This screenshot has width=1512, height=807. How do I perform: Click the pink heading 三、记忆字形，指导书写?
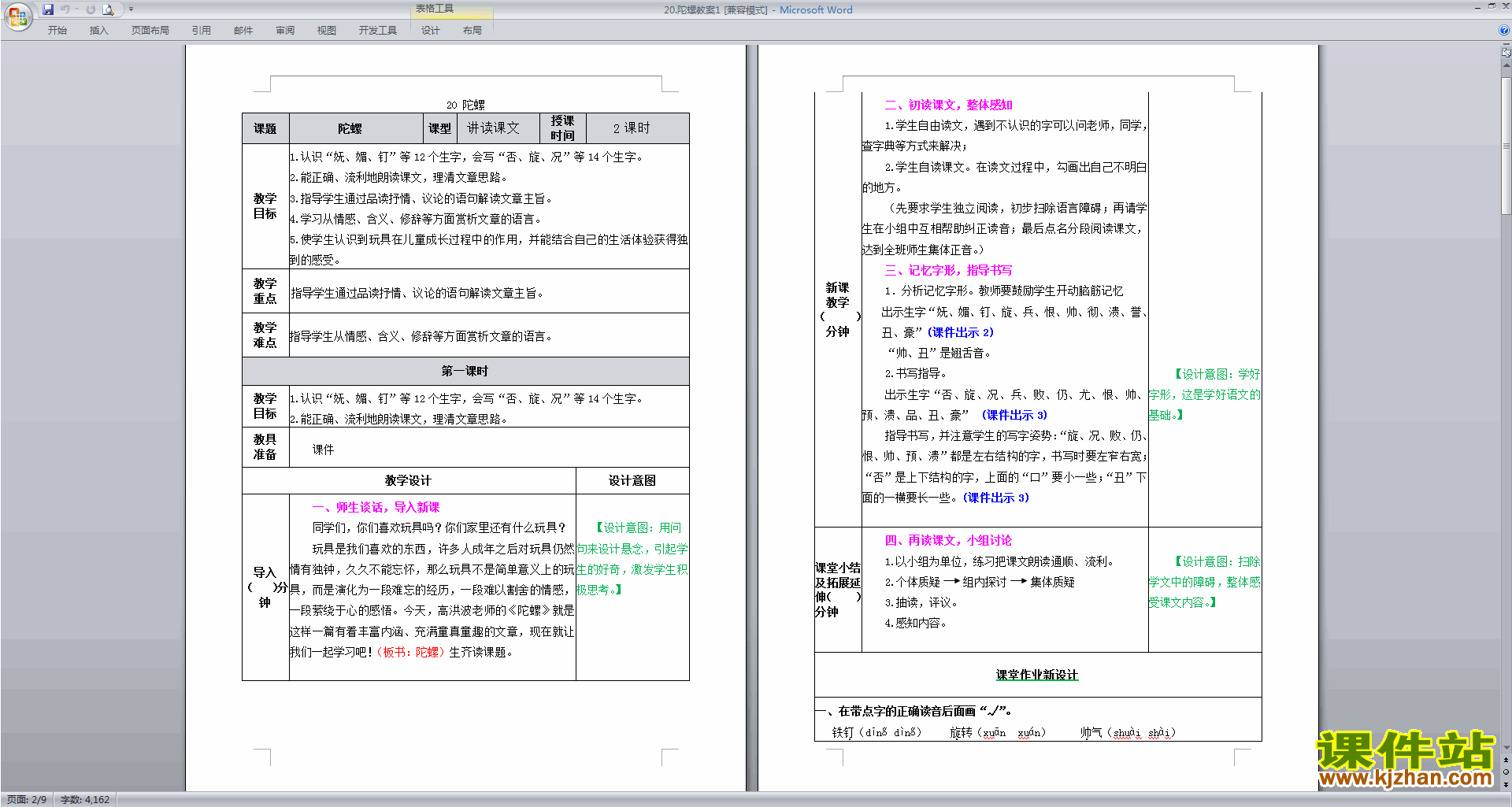click(x=948, y=270)
